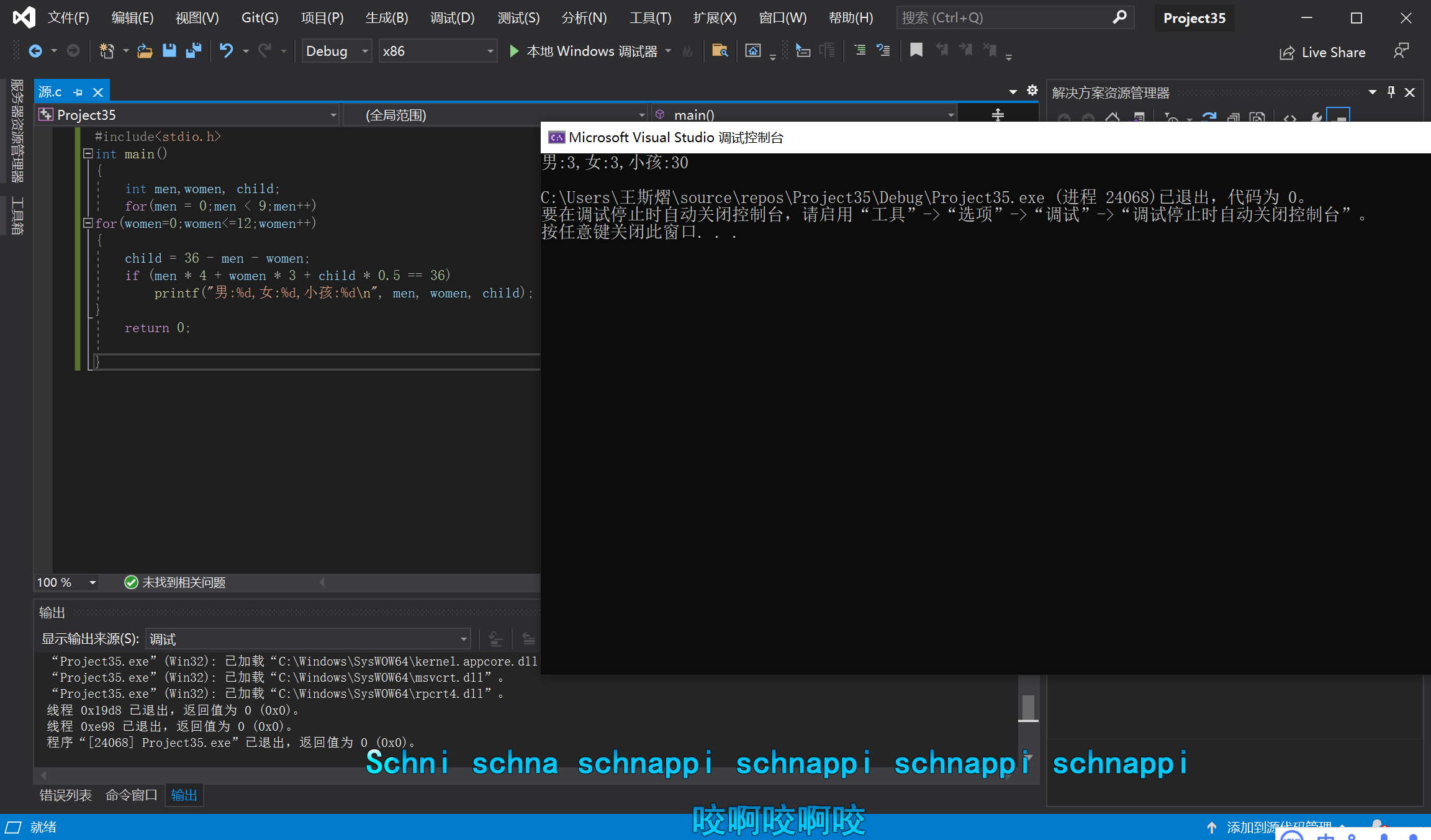1431x840 pixels.
Task: Click the Open File folder icon
Action: (145, 51)
